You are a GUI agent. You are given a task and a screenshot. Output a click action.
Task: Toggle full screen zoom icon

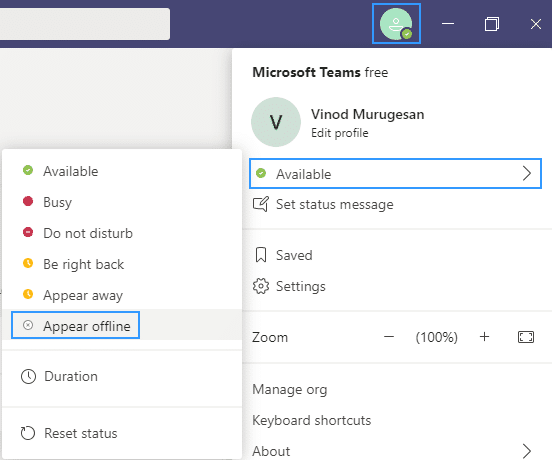click(526, 337)
